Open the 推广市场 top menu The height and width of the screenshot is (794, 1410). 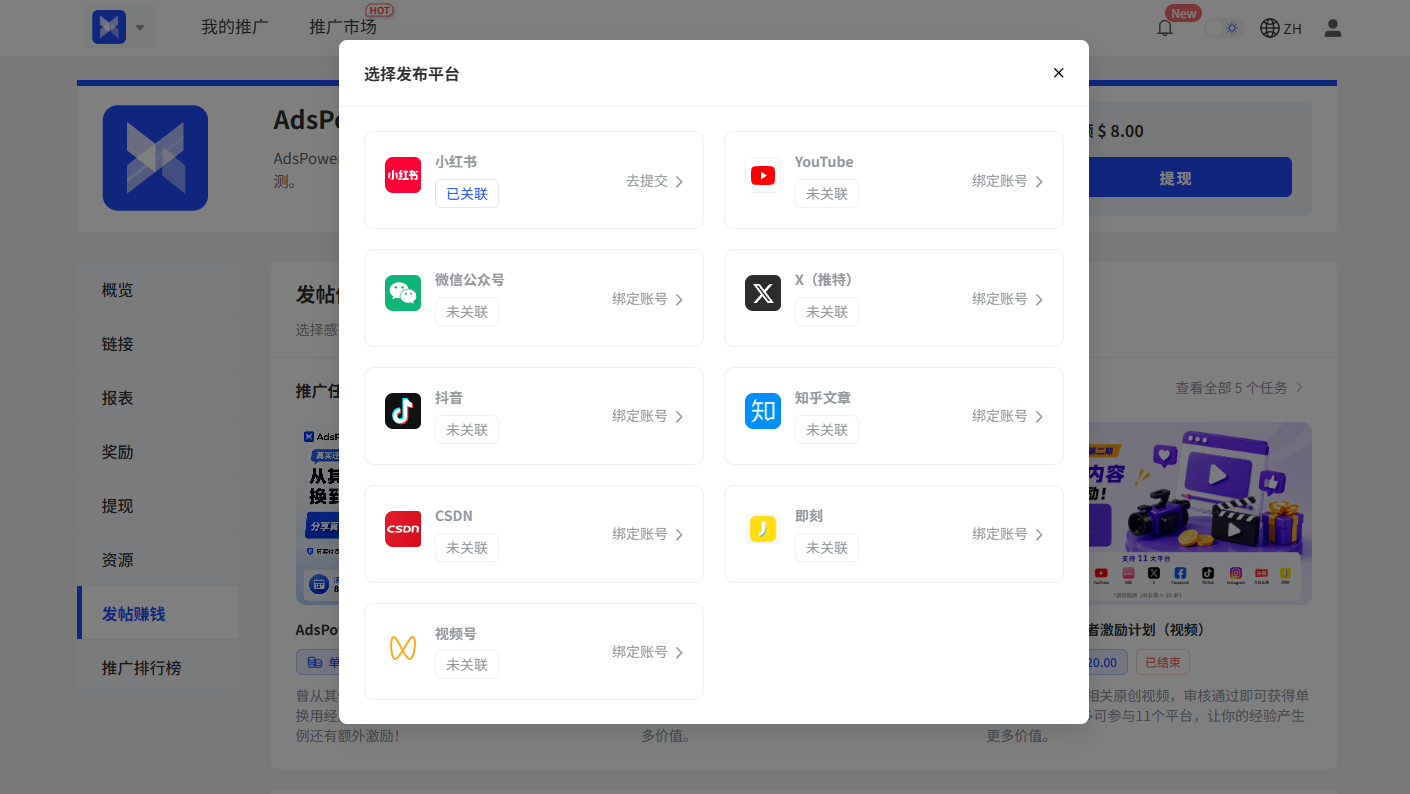click(343, 28)
